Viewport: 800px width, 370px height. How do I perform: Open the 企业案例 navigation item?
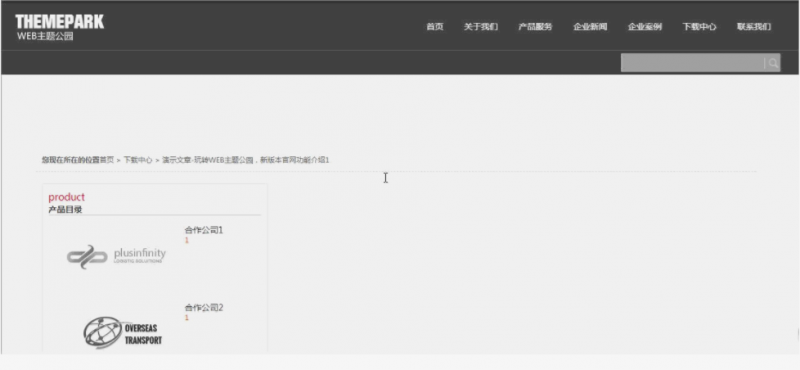click(645, 27)
